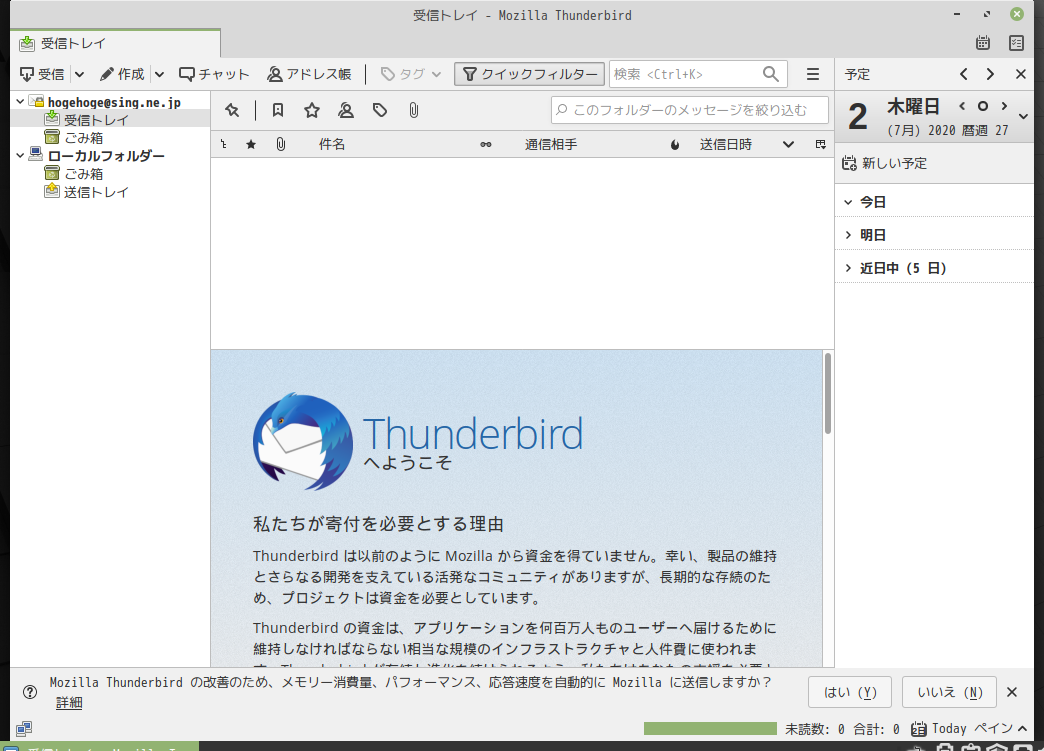Viewport: 1044px width, 751px height.
Task: Click はい (Y) to send telemetry
Action: point(850,692)
